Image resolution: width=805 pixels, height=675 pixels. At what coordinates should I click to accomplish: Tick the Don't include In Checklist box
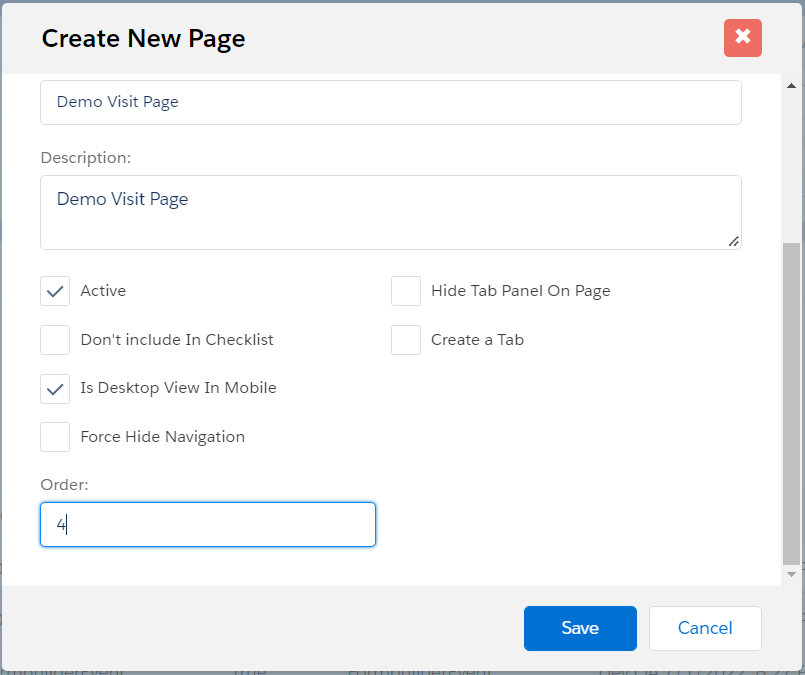click(x=55, y=340)
